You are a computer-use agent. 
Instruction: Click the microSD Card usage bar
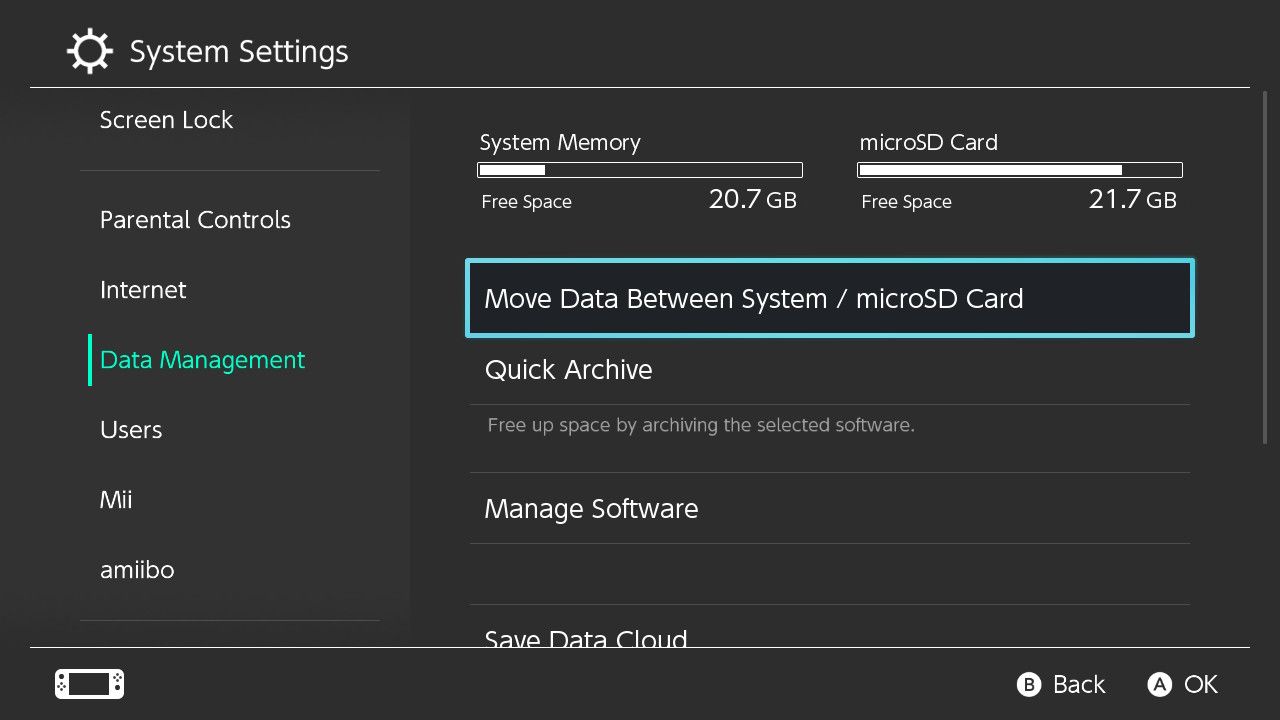click(1020, 170)
